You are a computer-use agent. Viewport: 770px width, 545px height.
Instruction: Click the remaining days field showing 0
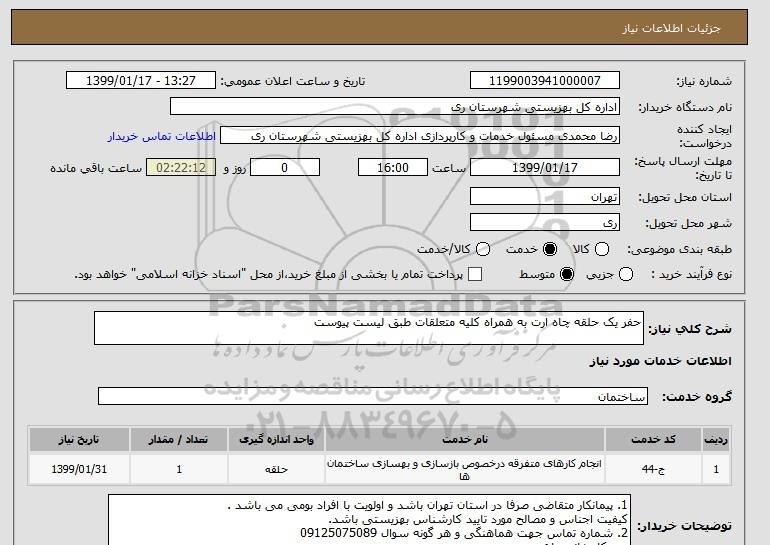click(x=285, y=167)
